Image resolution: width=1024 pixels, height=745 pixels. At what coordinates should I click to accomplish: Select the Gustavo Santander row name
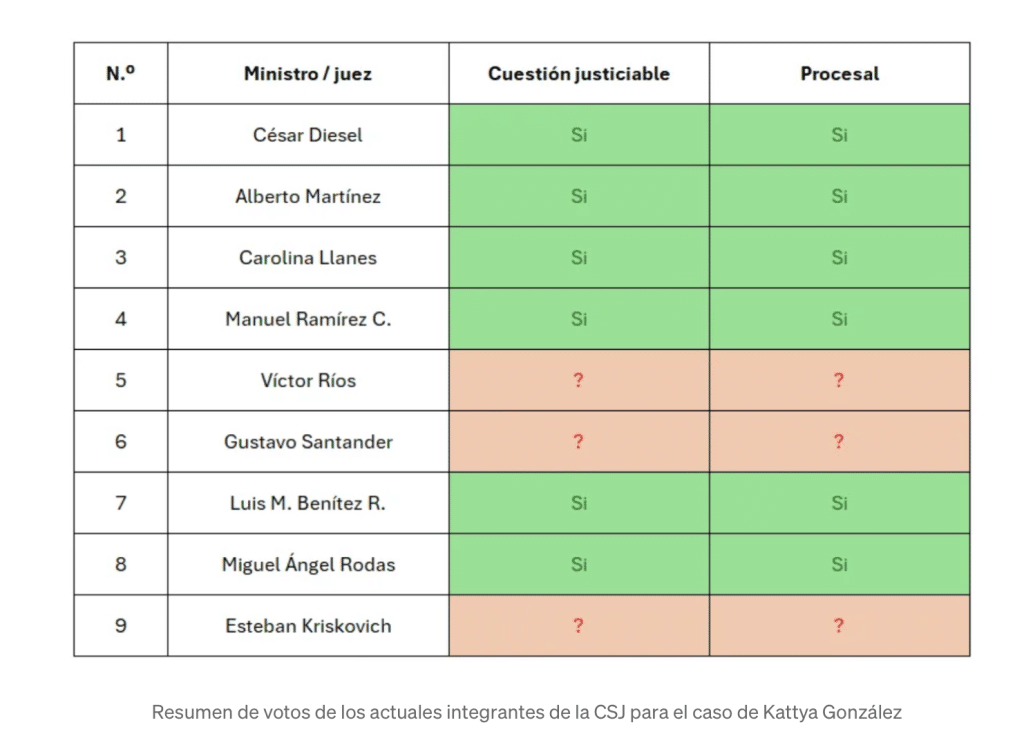(308, 442)
